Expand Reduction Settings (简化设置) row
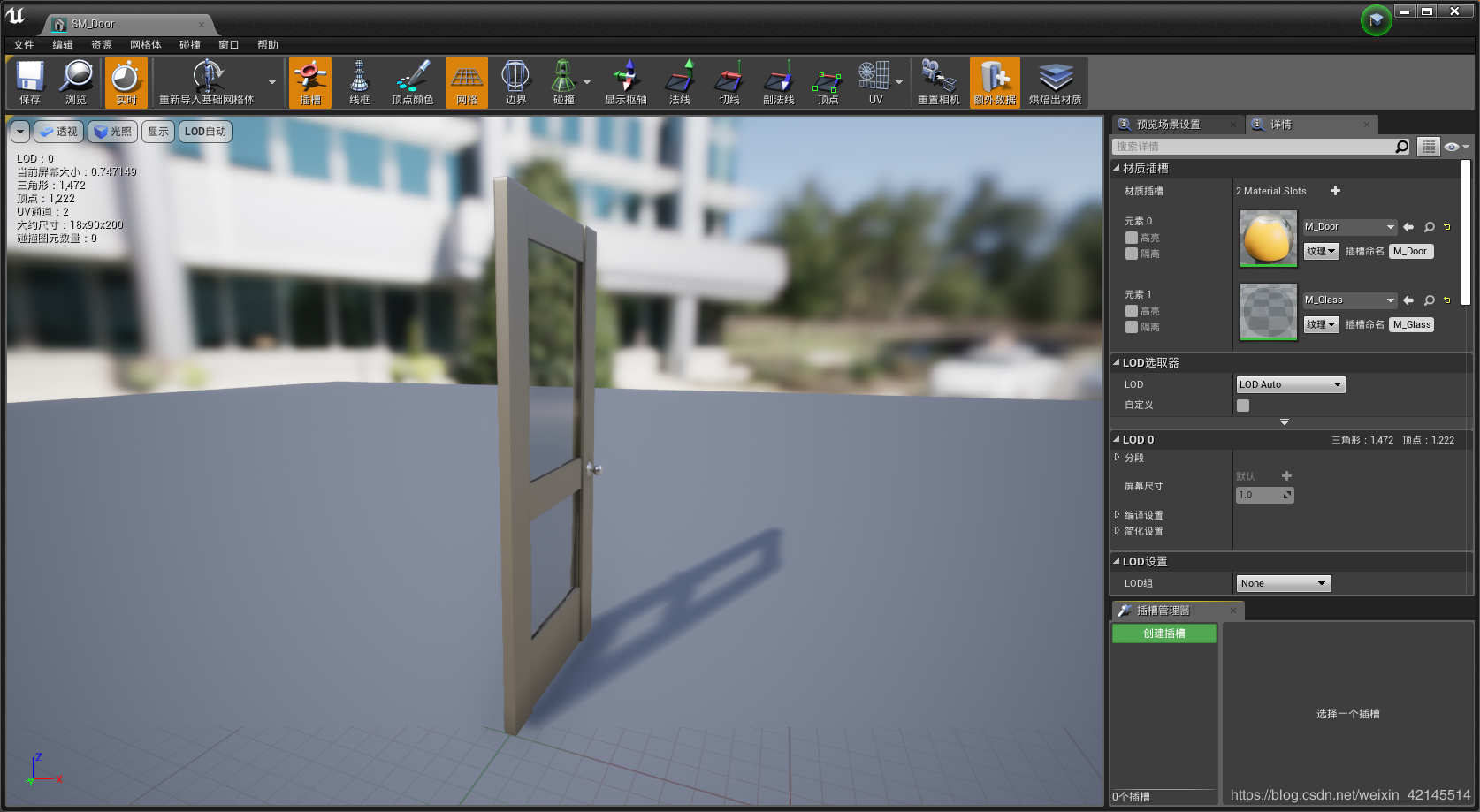 (1118, 530)
